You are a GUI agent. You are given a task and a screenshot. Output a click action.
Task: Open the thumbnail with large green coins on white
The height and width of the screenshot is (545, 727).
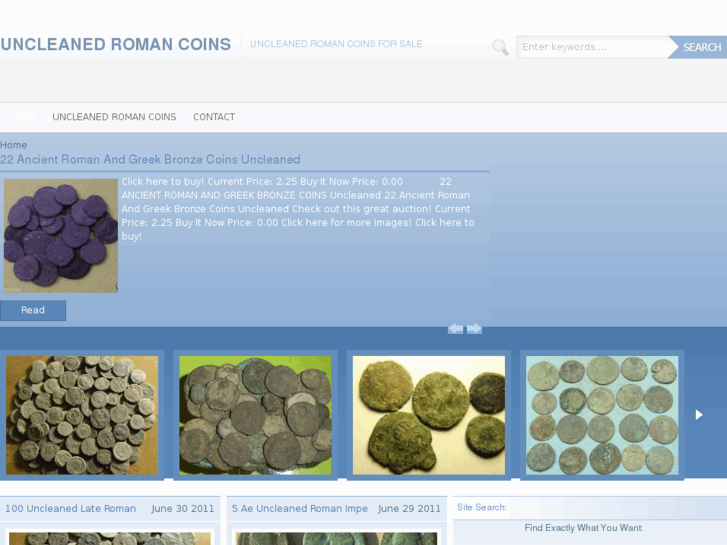tap(429, 415)
